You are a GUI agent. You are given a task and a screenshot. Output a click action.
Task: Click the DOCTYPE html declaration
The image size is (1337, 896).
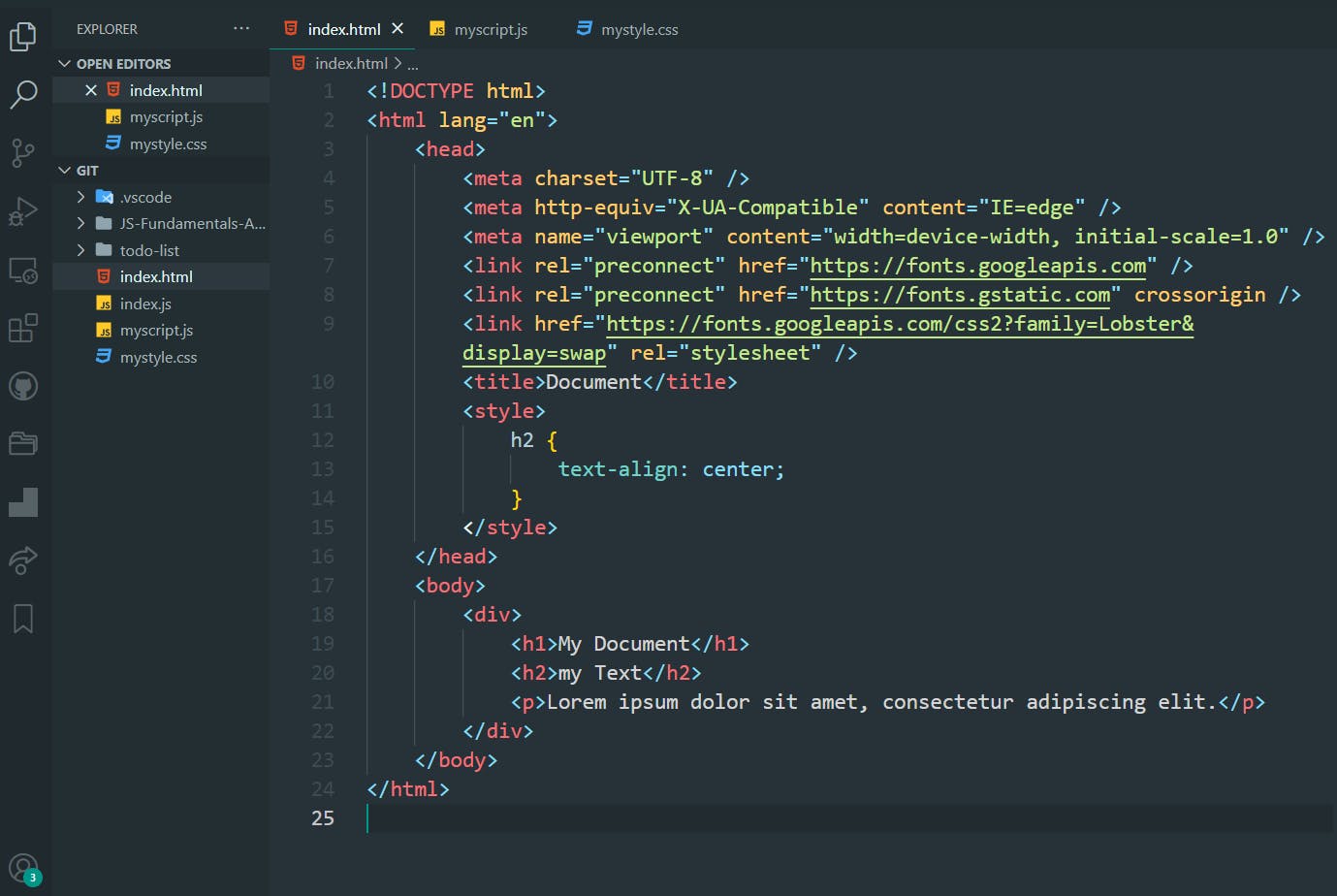[x=456, y=91]
